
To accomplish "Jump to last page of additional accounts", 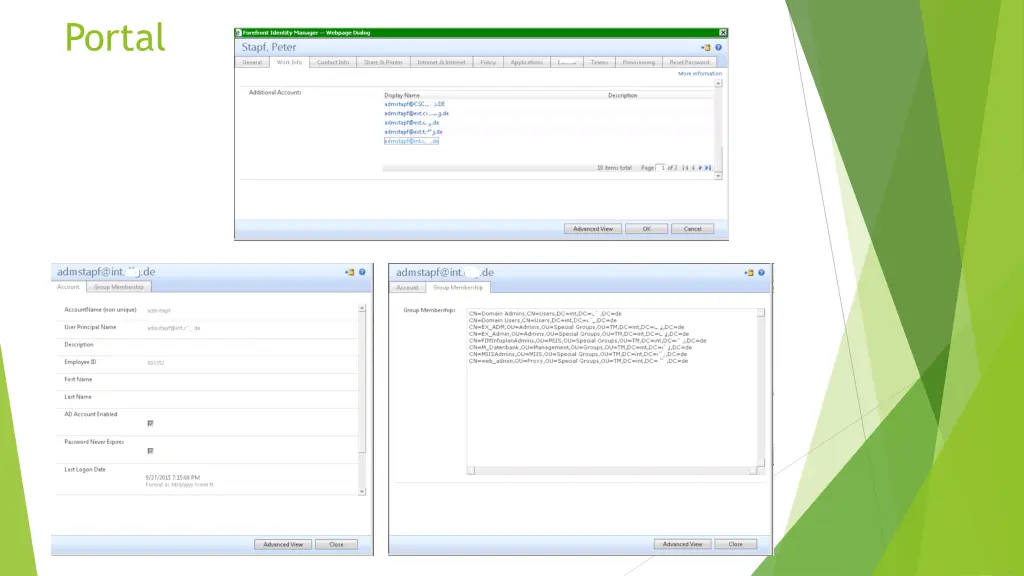I will 708,167.
